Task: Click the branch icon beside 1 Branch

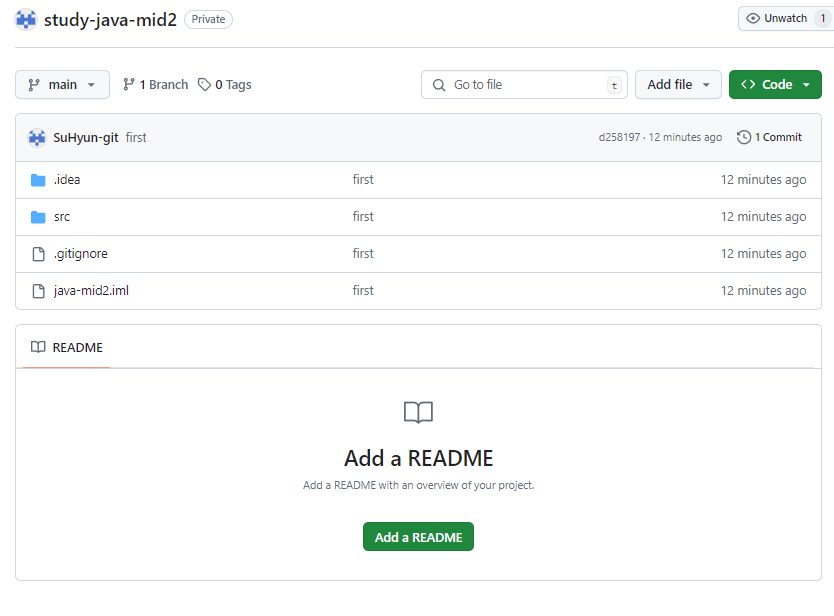Action: click(129, 84)
